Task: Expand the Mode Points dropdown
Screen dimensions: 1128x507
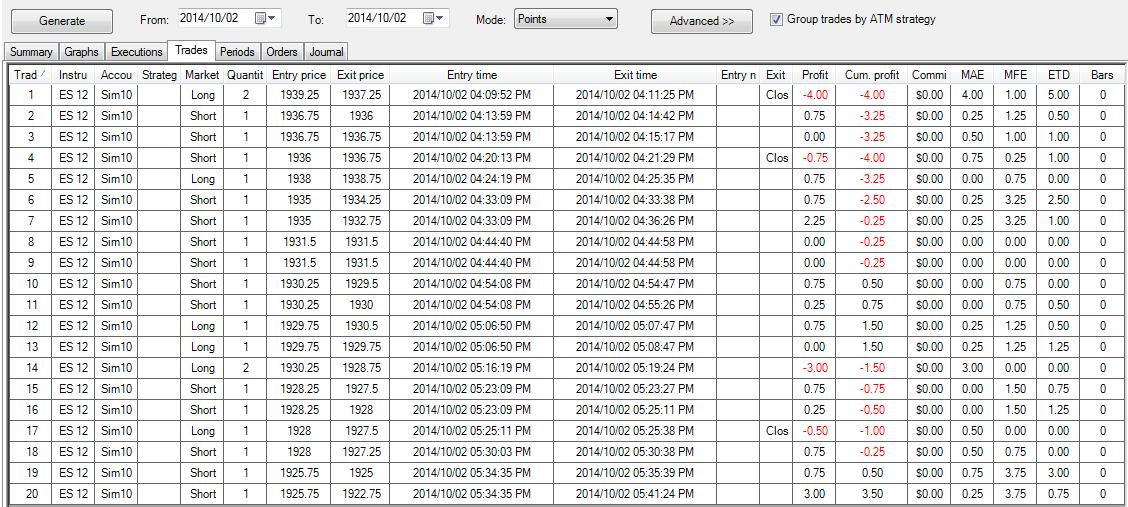Action: click(565, 19)
